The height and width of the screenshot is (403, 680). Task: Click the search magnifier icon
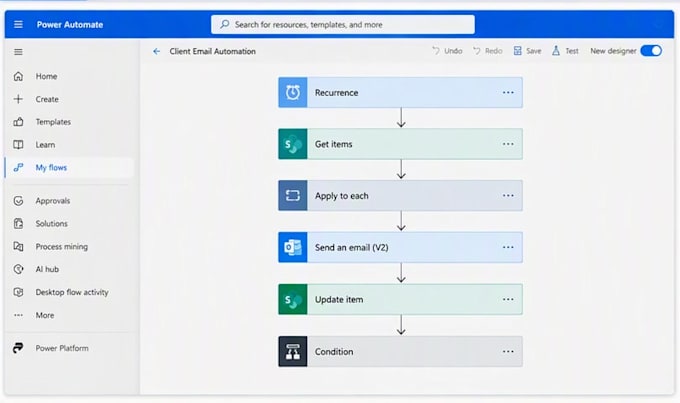[x=225, y=24]
